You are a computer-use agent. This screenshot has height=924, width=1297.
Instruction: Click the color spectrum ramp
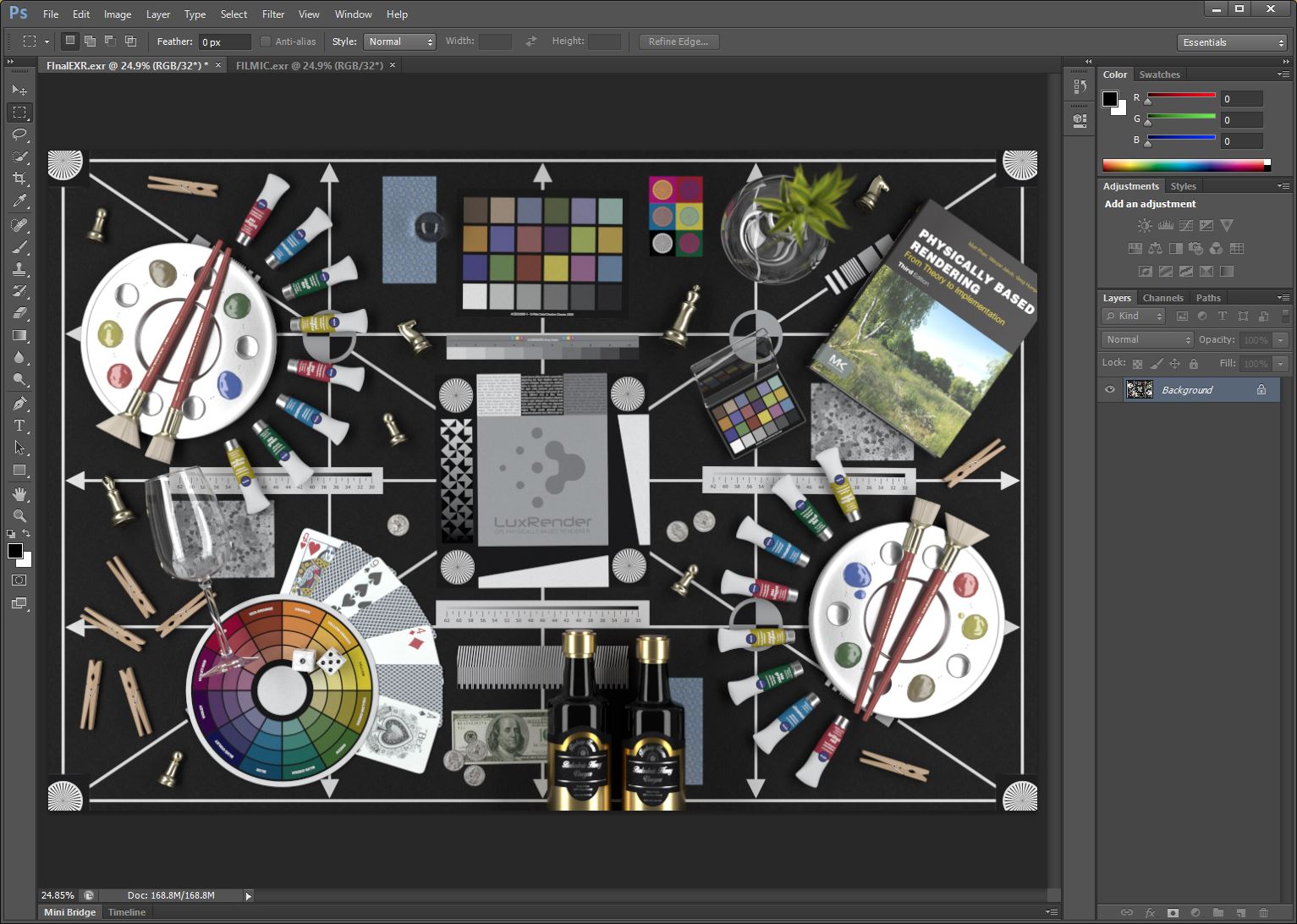(1184, 165)
